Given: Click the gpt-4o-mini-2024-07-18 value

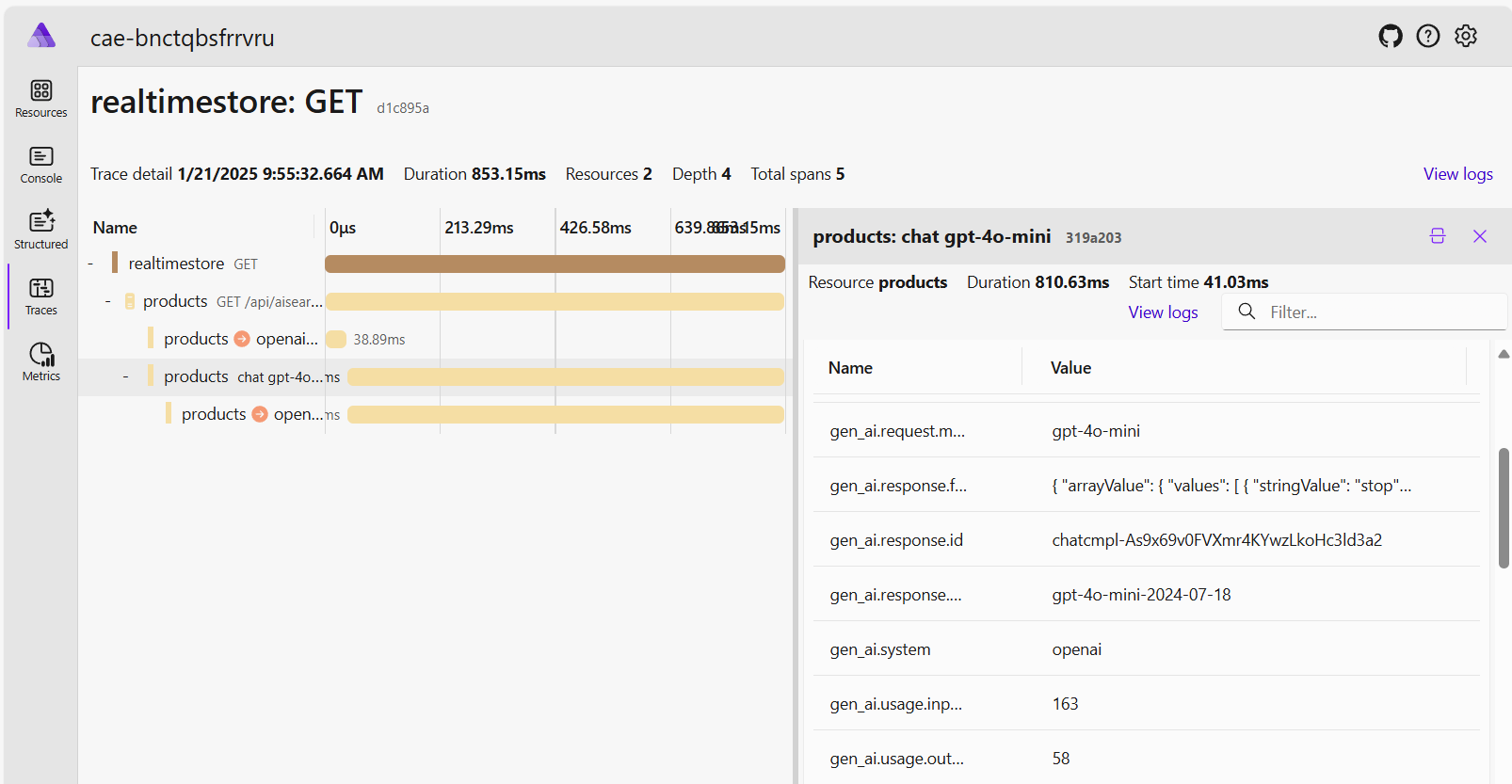Looking at the screenshot, I should 1141,595.
